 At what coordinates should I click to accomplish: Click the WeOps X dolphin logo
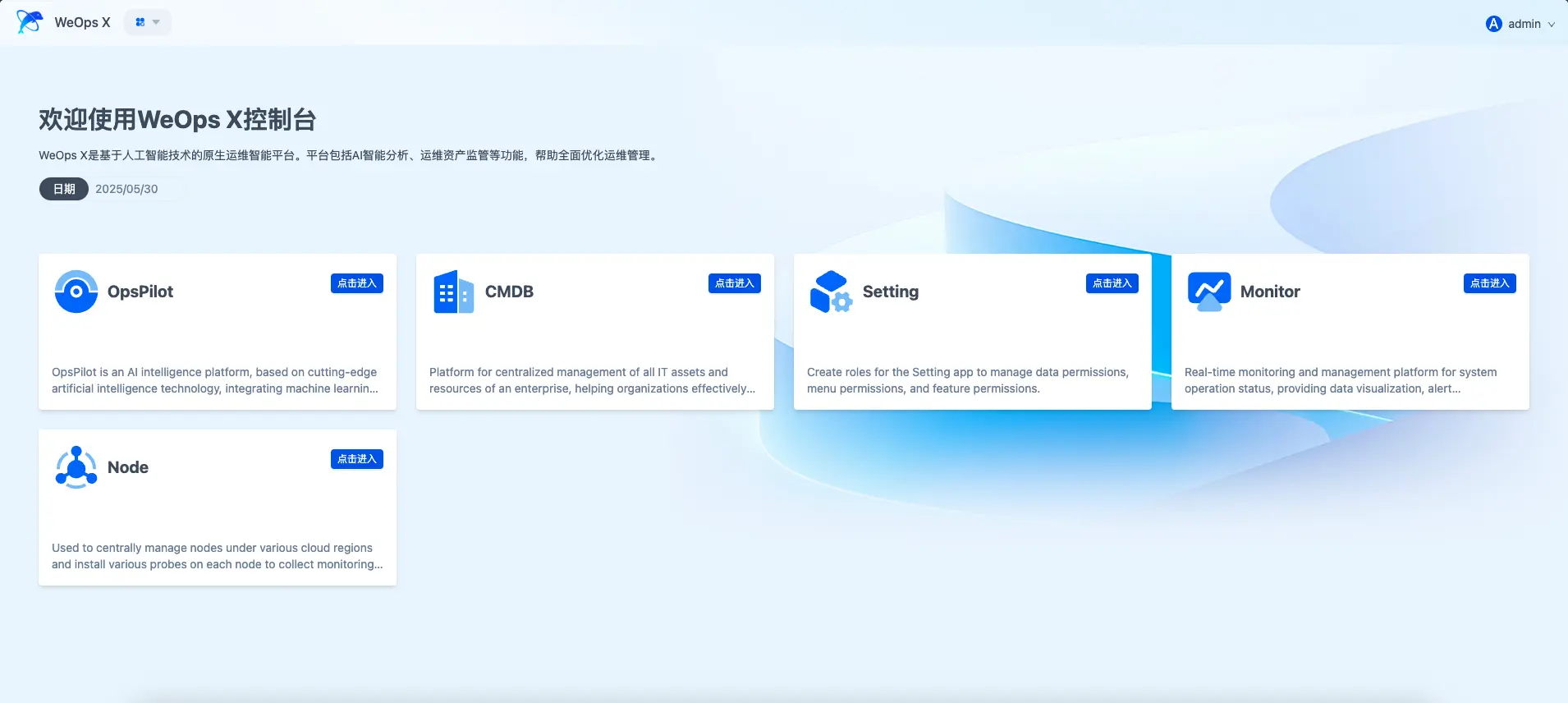point(30,22)
